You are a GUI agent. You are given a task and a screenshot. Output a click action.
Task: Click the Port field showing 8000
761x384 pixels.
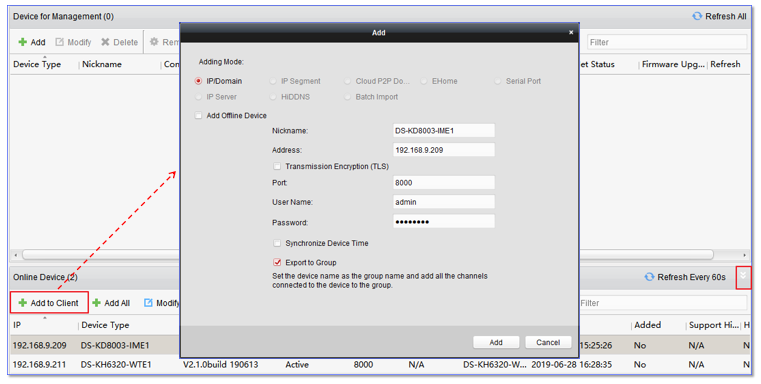pyautogui.click(x=444, y=183)
